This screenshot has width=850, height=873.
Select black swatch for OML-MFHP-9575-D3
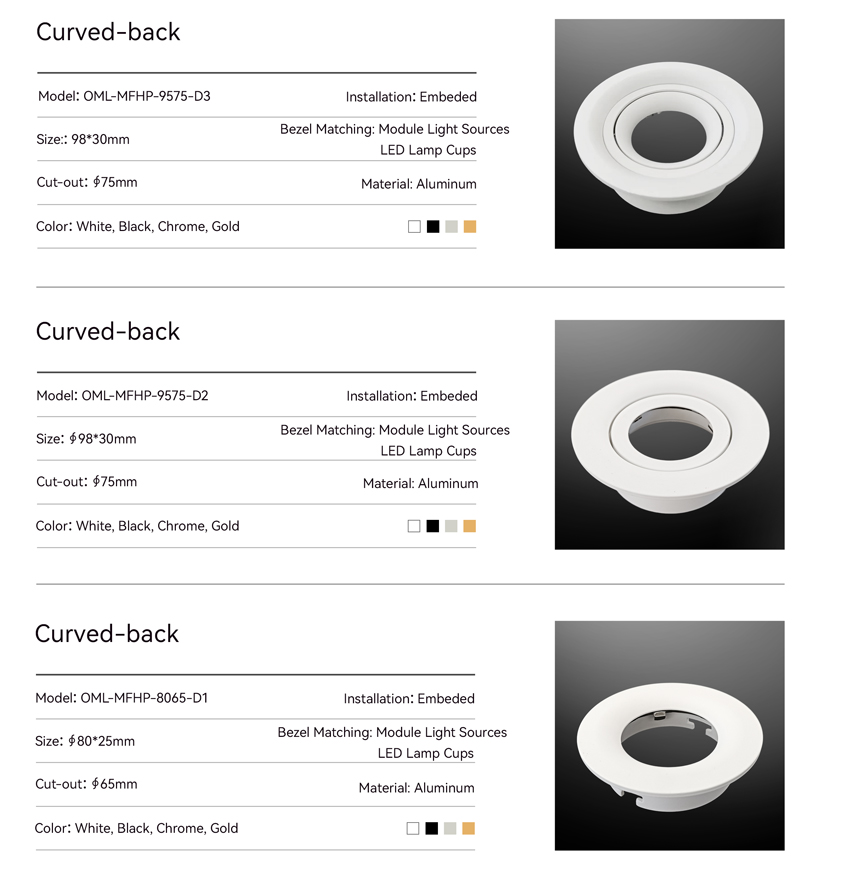pyautogui.click(x=433, y=227)
